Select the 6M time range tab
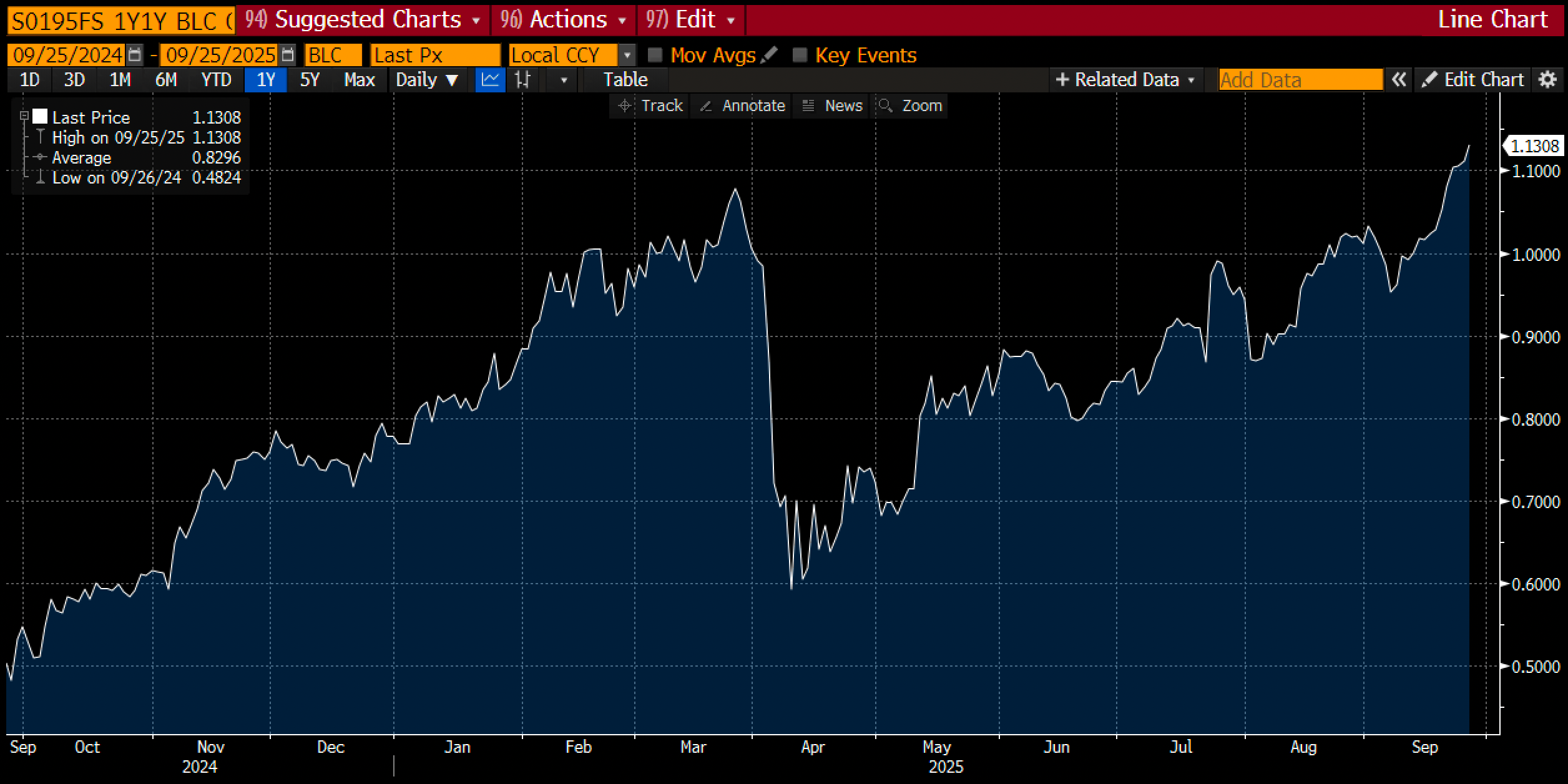 pyautogui.click(x=166, y=80)
